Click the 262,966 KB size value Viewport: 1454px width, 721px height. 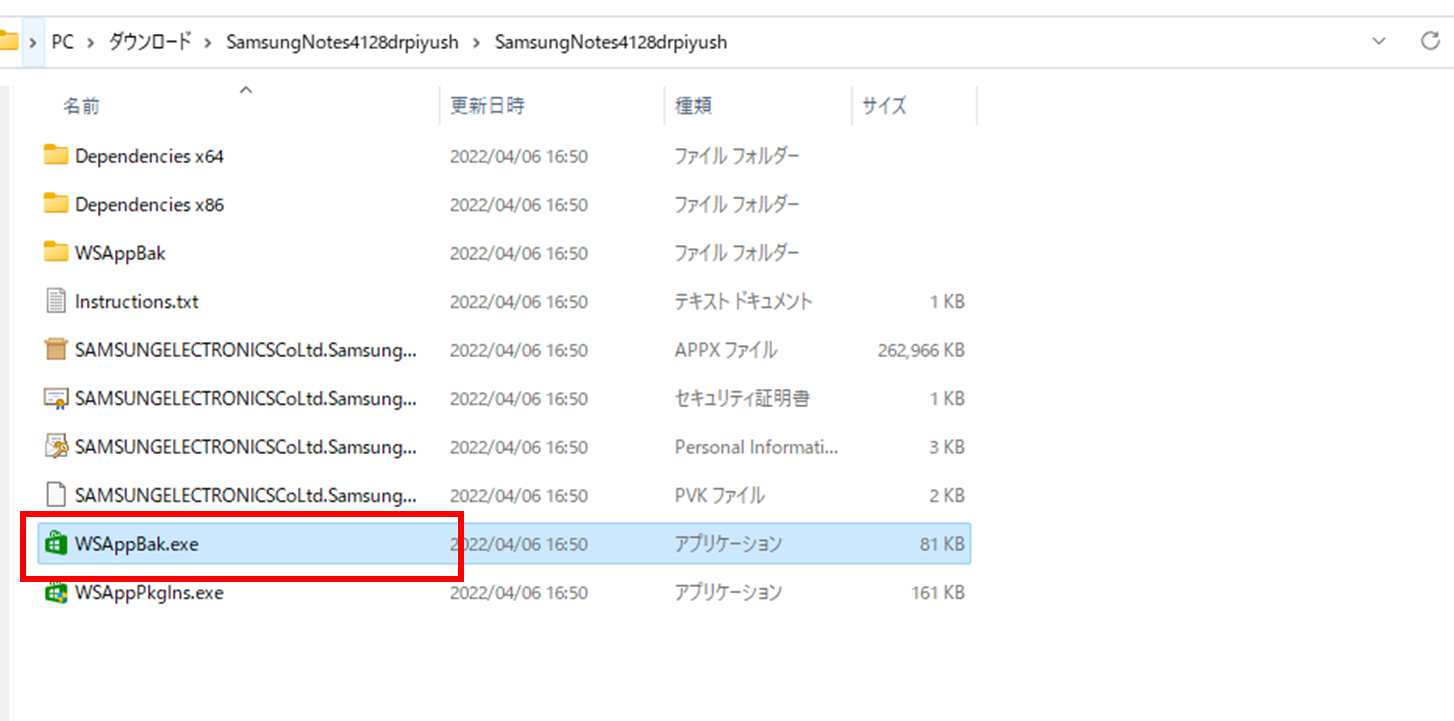921,350
